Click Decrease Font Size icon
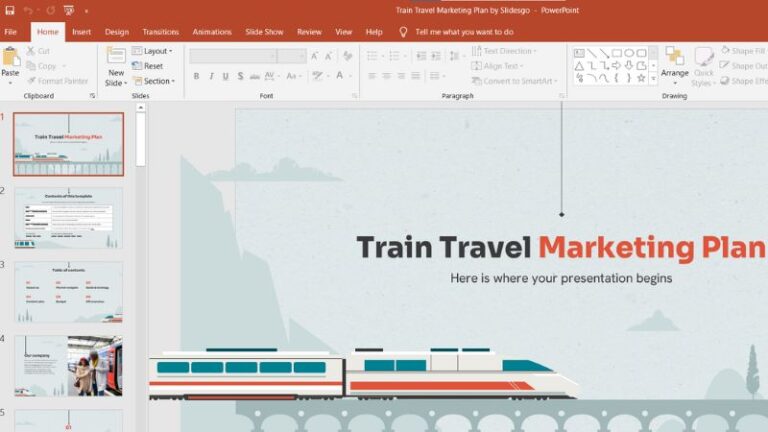Viewport: 768px width, 432px height. click(x=329, y=56)
